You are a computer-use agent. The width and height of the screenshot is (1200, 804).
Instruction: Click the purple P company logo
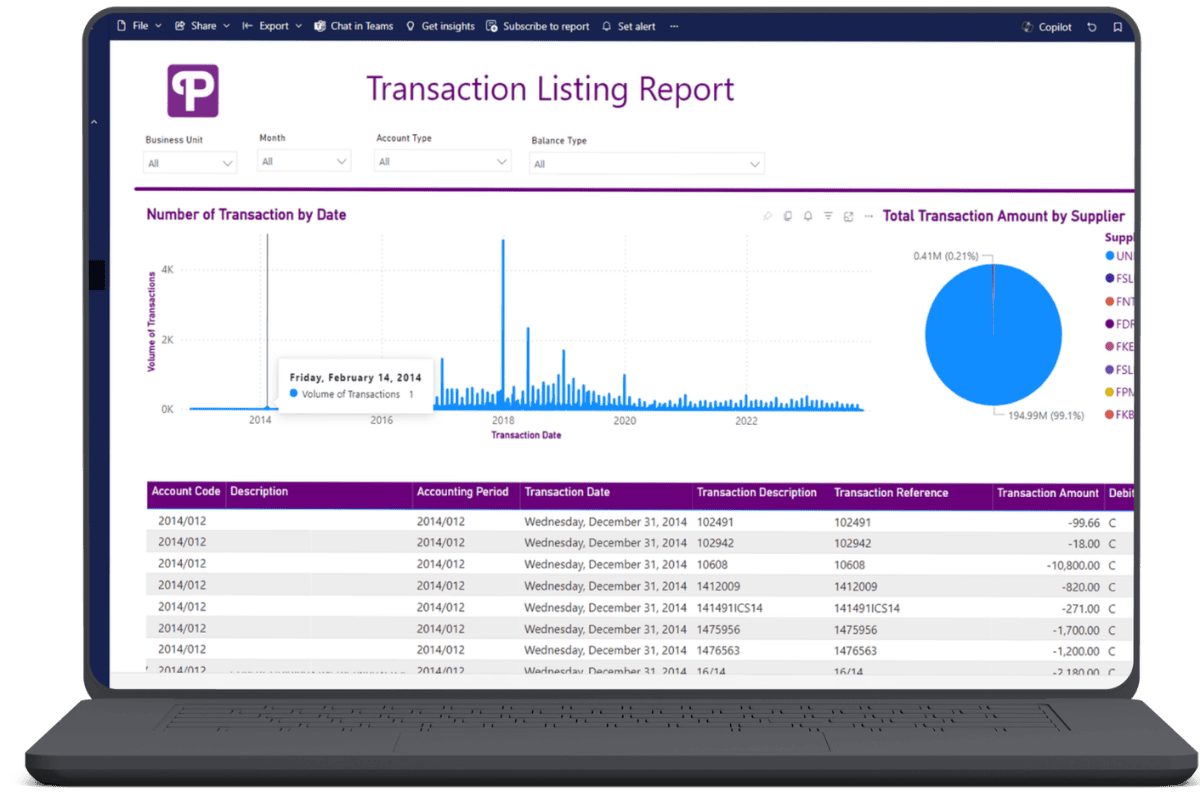[192, 91]
